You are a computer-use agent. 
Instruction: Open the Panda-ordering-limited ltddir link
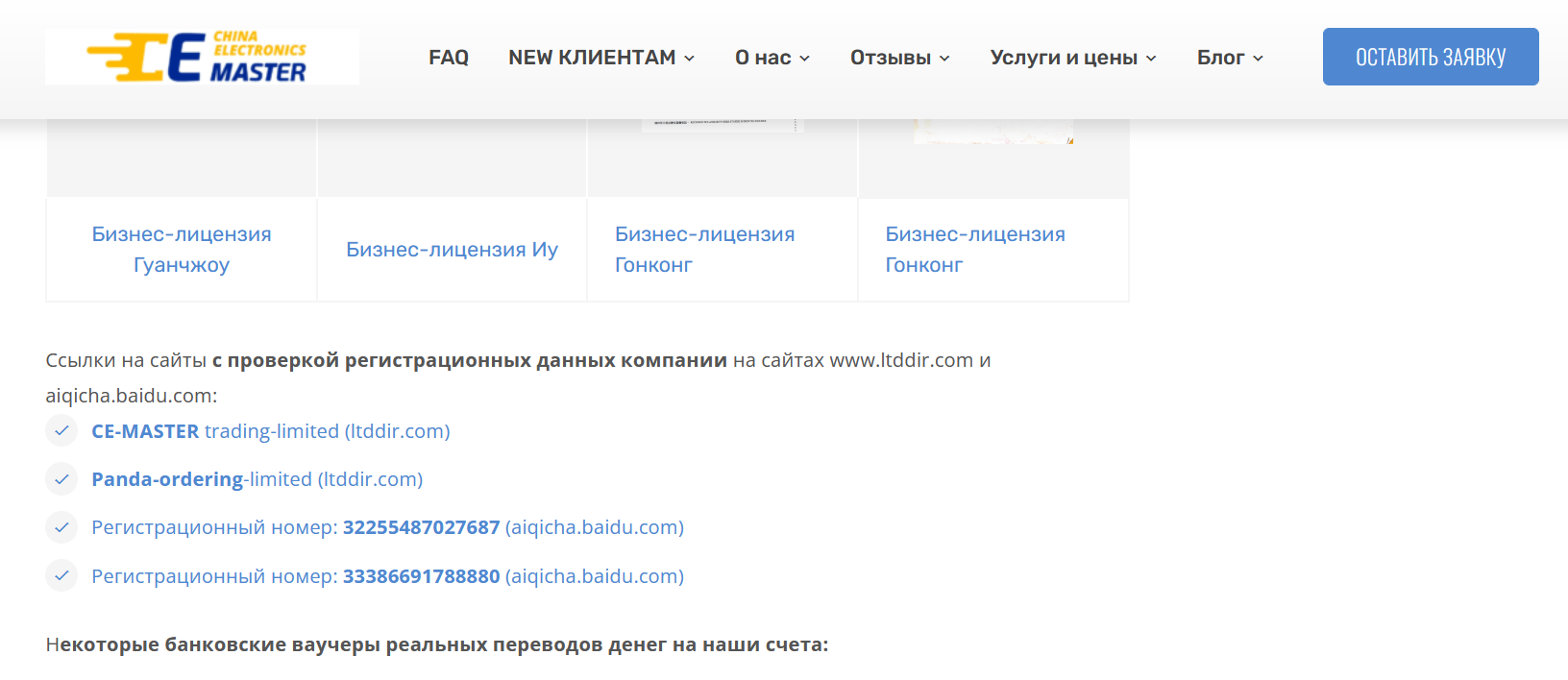click(x=257, y=479)
